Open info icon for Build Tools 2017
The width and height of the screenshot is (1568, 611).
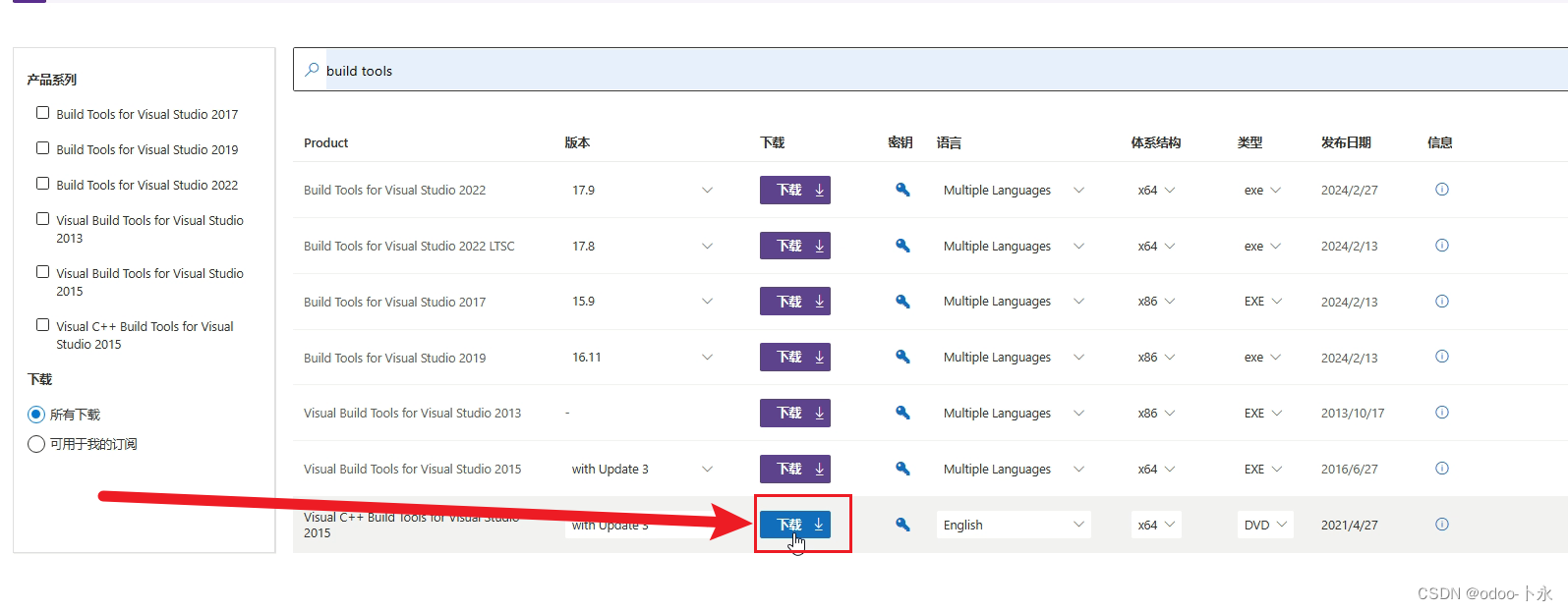[1442, 302]
